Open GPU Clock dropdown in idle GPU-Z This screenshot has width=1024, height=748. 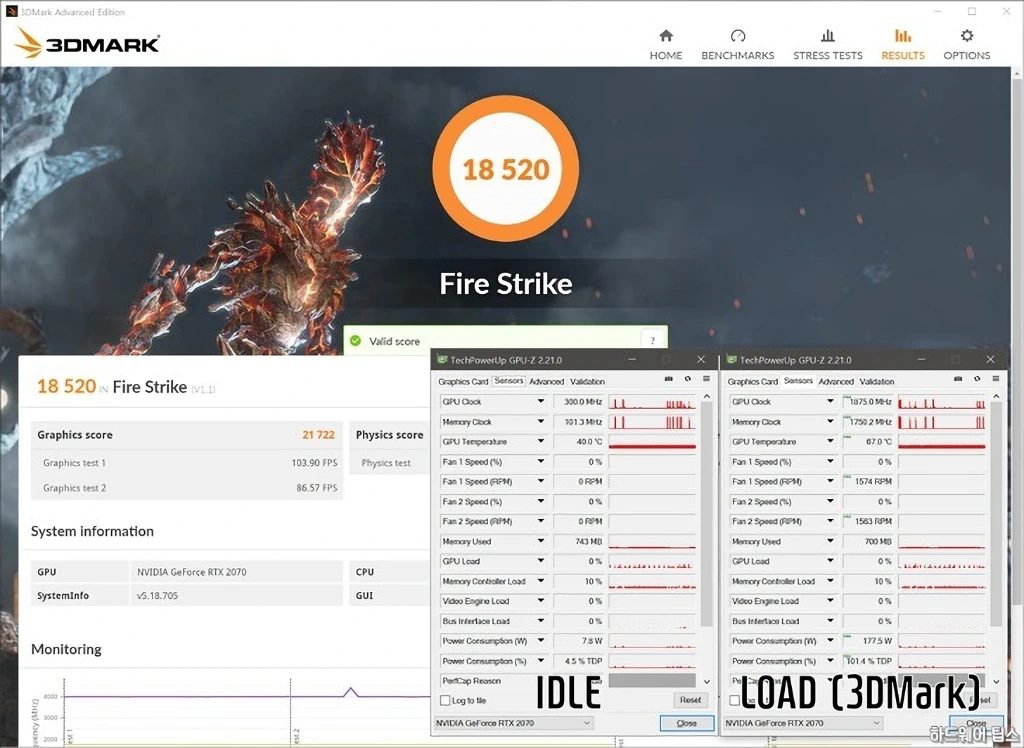coord(541,402)
